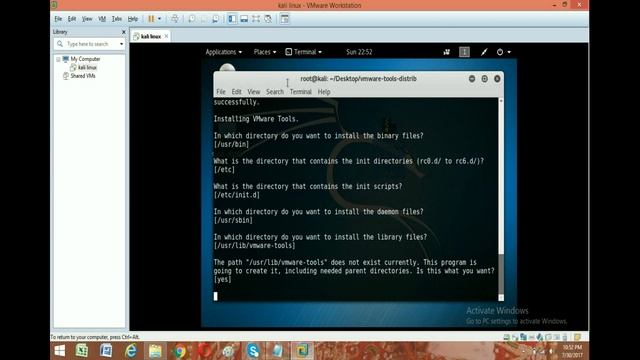This screenshot has width=640, height=360.
Task: Open VMware File menu
Action: (58, 19)
